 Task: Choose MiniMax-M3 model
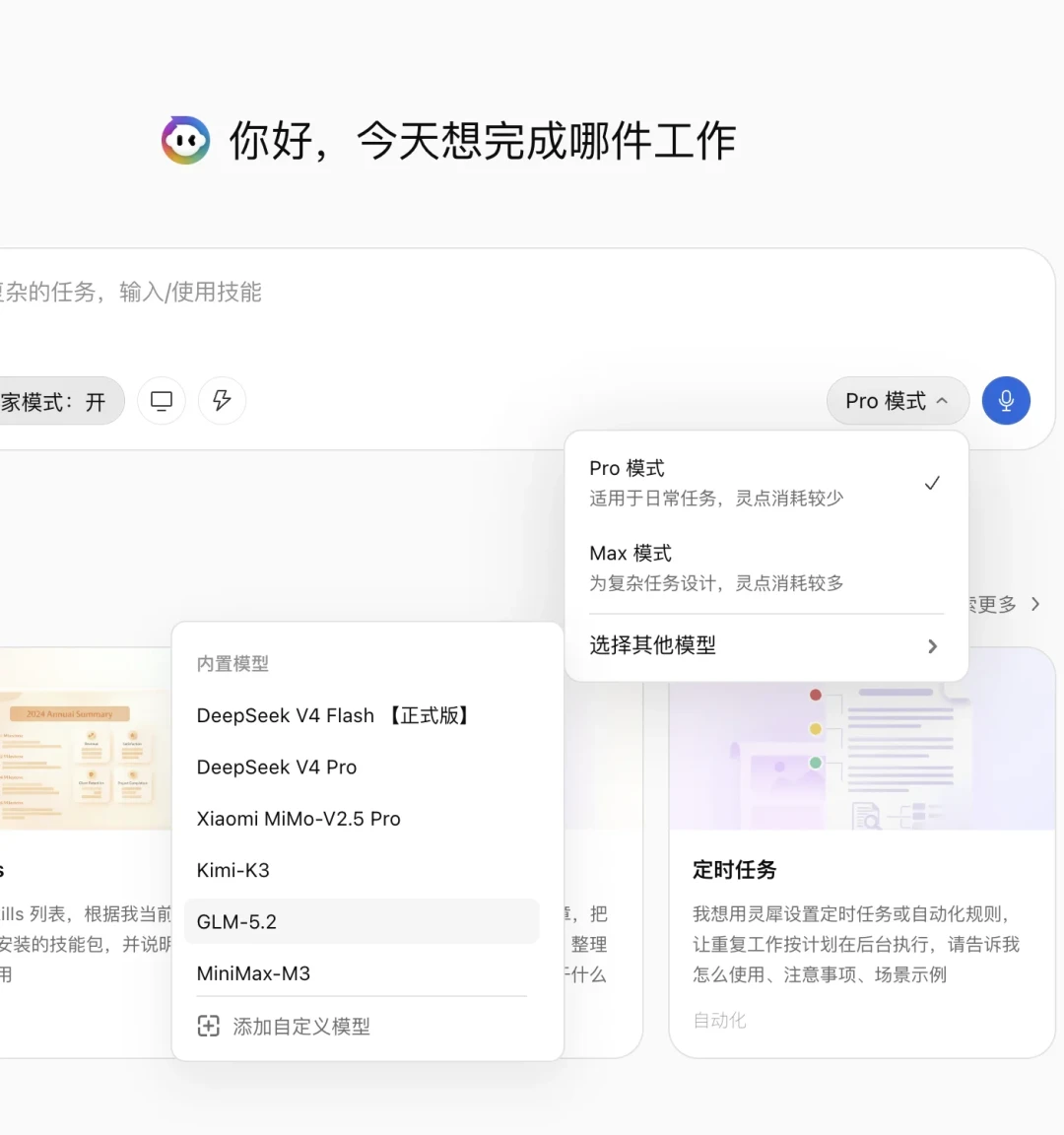[x=362, y=972]
